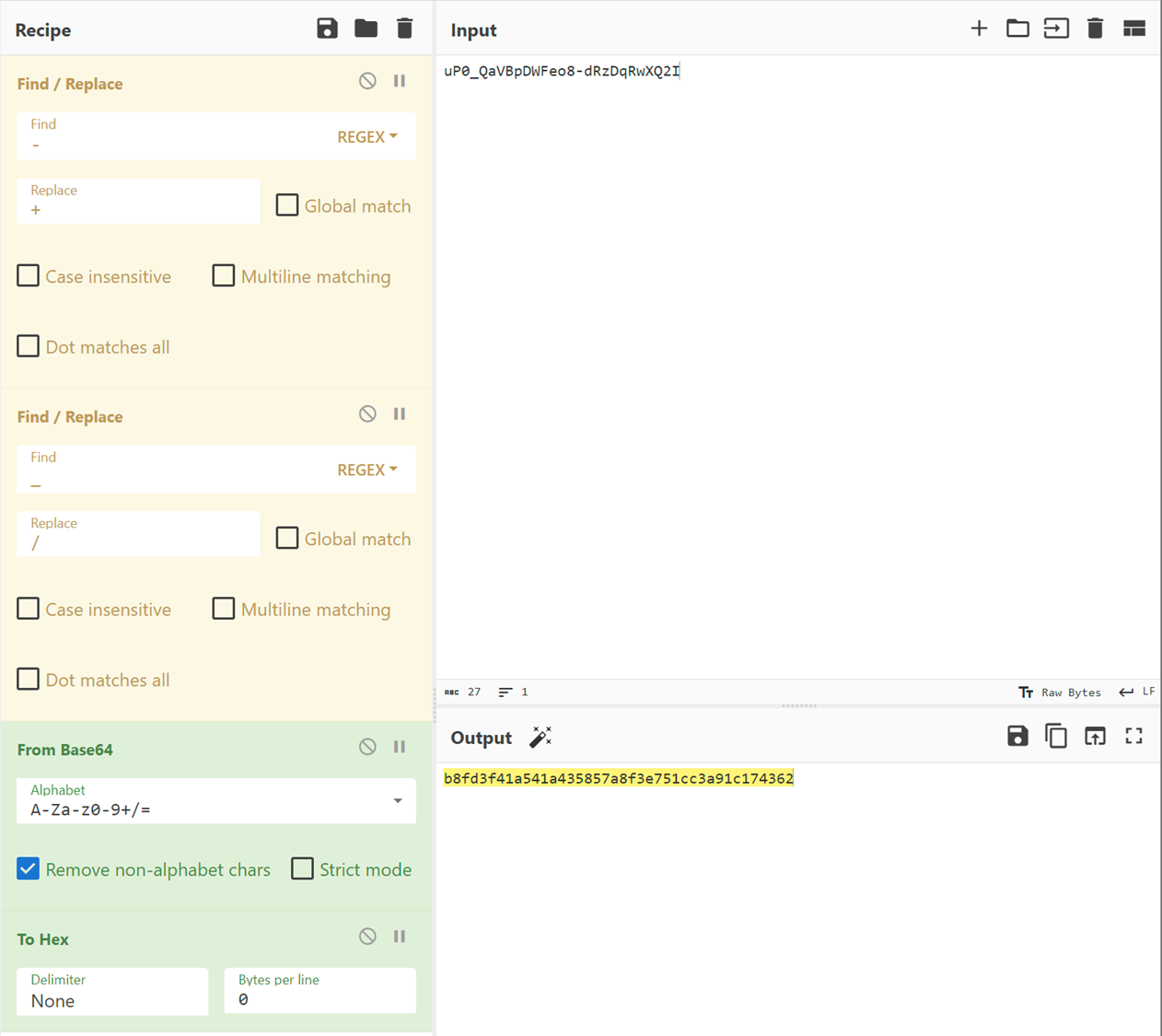1162x1036 pixels.
Task: Click the Find field containing underscore
Action: click(175, 470)
